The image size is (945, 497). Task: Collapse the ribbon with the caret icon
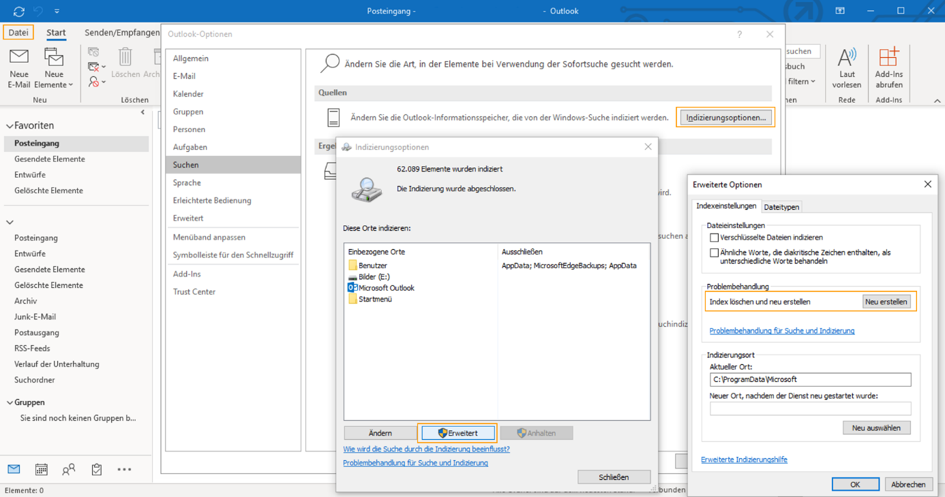click(937, 101)
